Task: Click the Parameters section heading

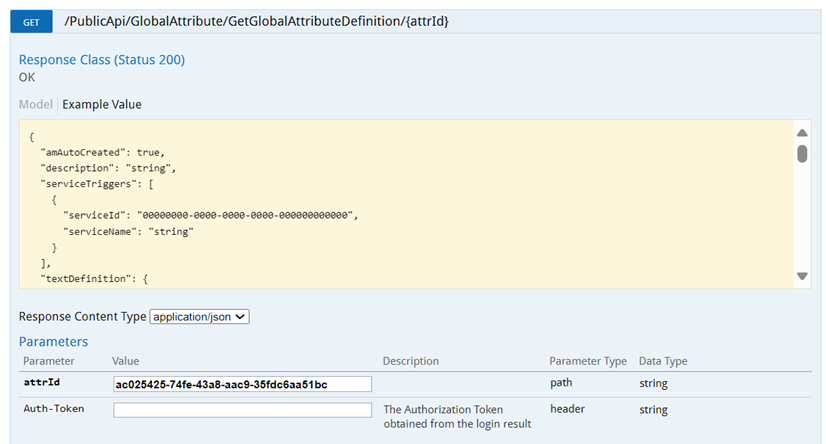Action: pyautogui.click(x=53, y=341)
